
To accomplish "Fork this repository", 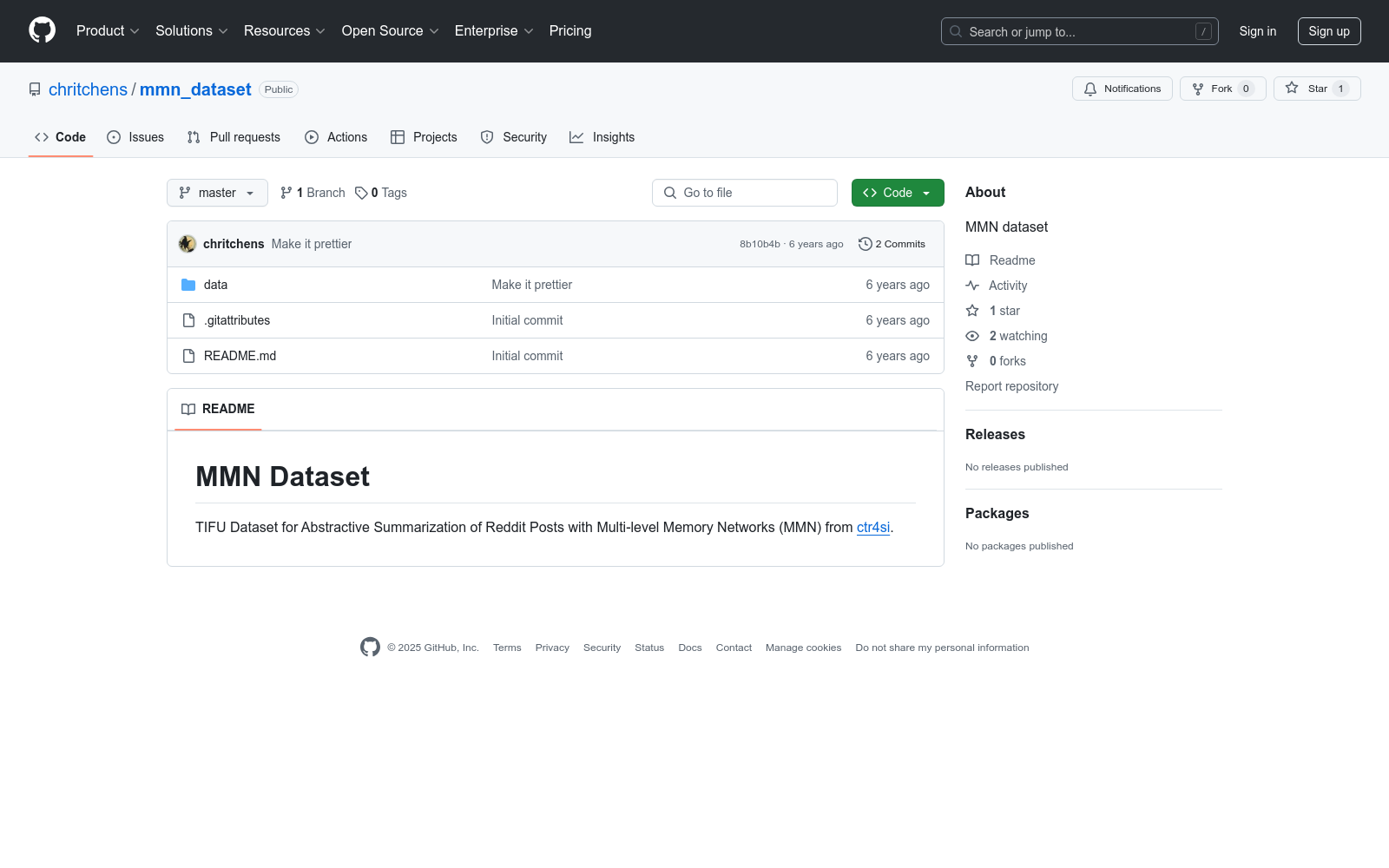I will tap(1223, 89).
